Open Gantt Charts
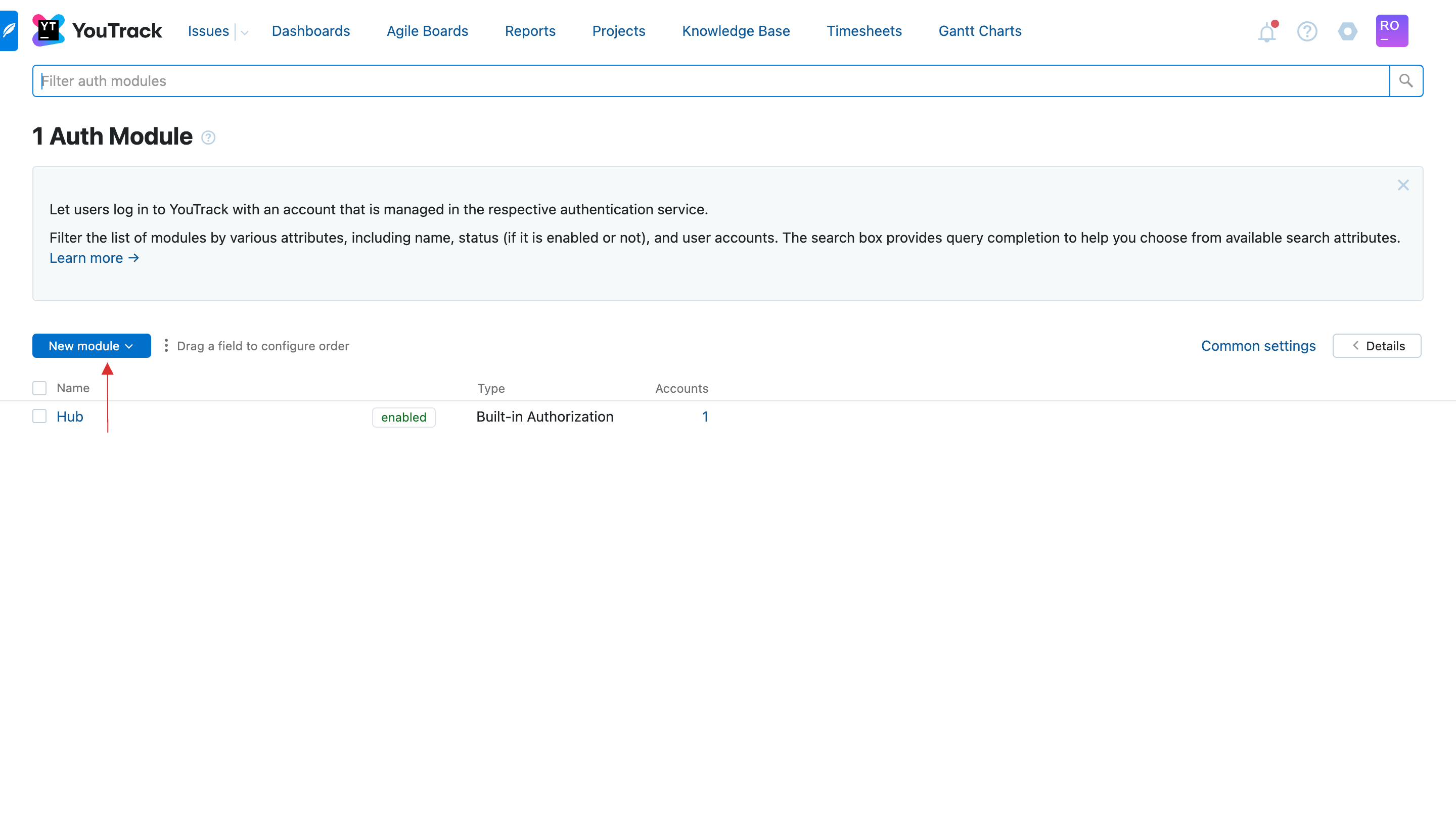The image size is (1456, 830). pyautogui.click(x=979, y=31)
